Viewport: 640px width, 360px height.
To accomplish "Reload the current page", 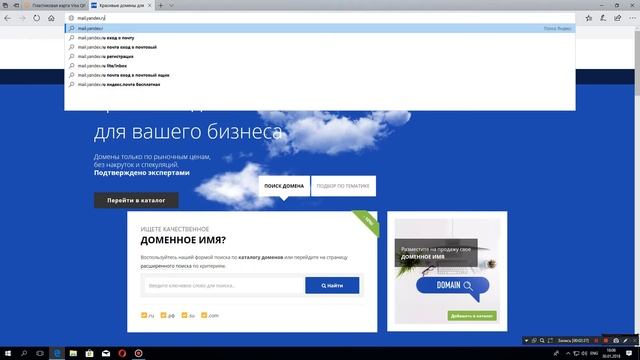I will pos(37,18).
